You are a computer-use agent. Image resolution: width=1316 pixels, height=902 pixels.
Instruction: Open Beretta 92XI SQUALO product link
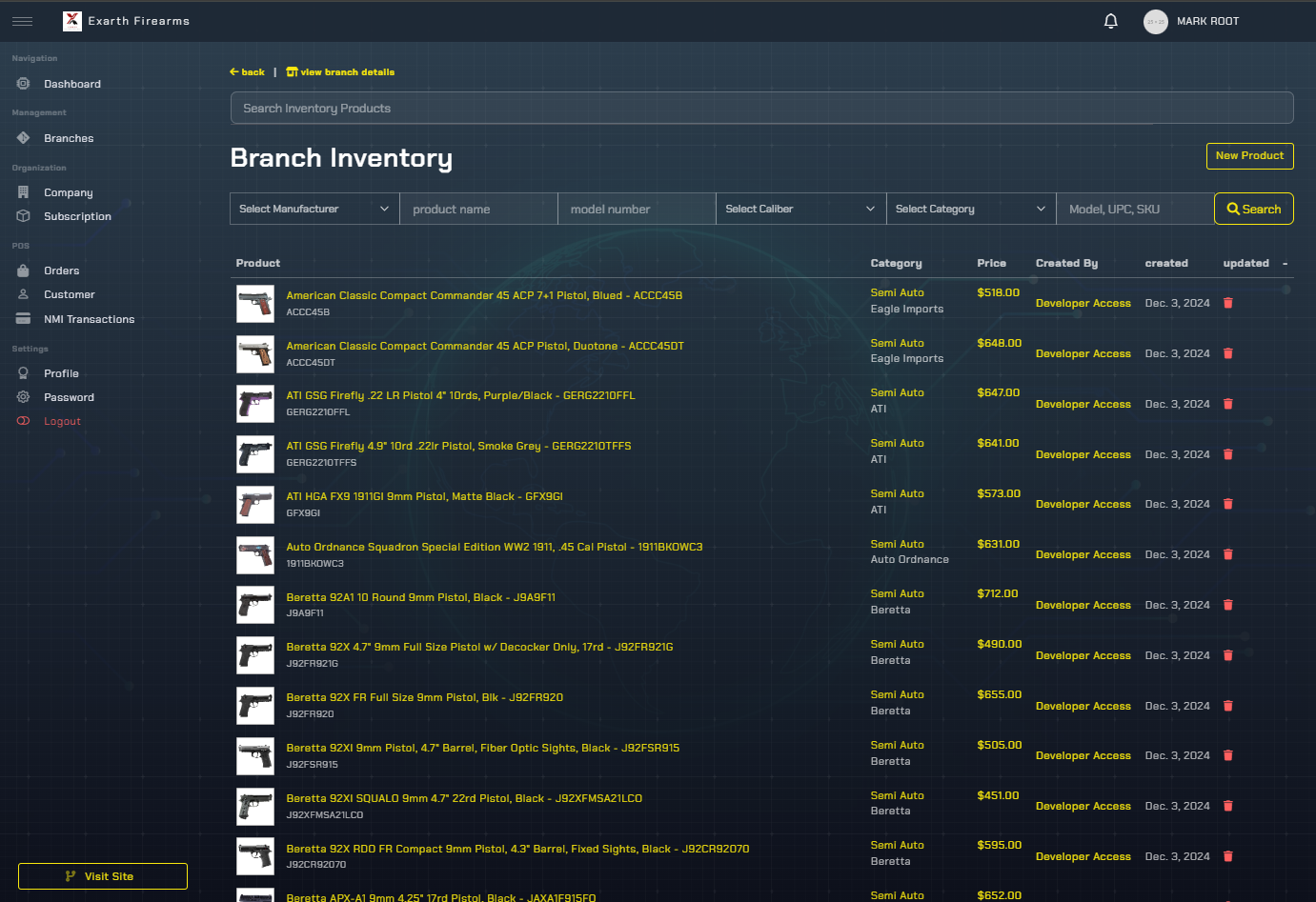coord(464,798)
